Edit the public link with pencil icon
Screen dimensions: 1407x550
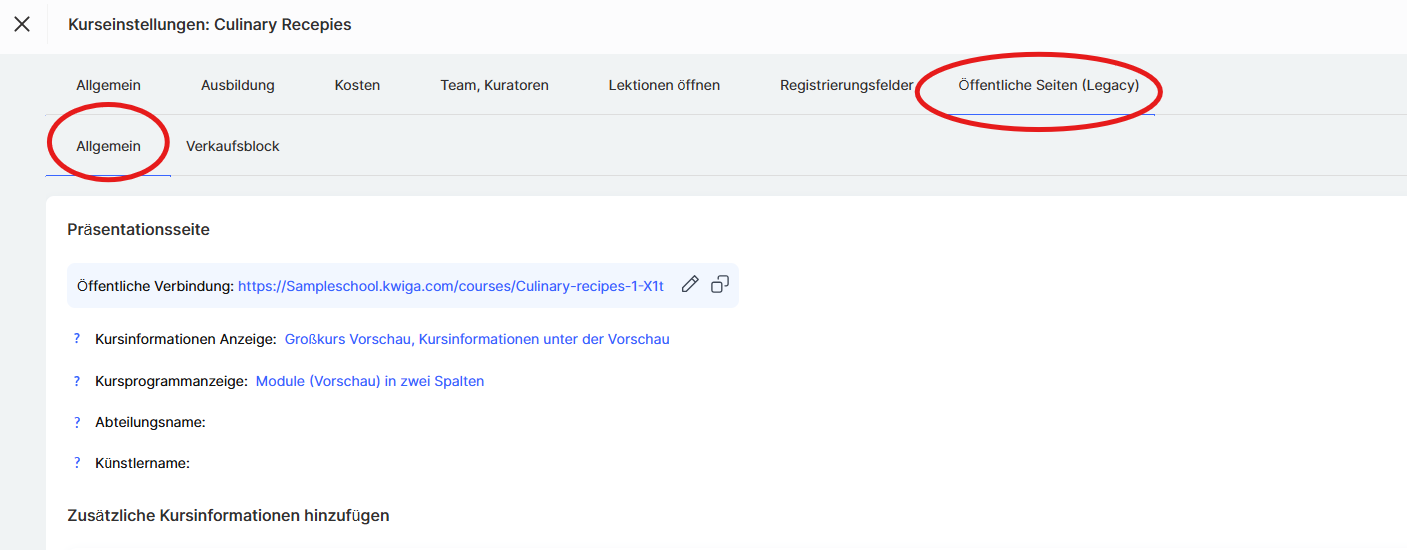(x=689, y=285)
